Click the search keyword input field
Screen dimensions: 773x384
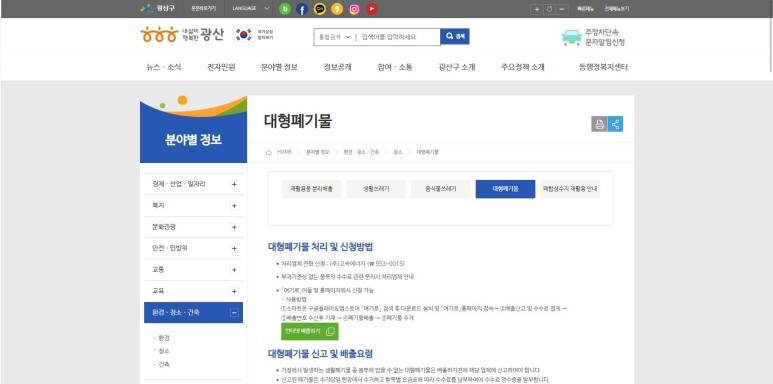(398, 36)
